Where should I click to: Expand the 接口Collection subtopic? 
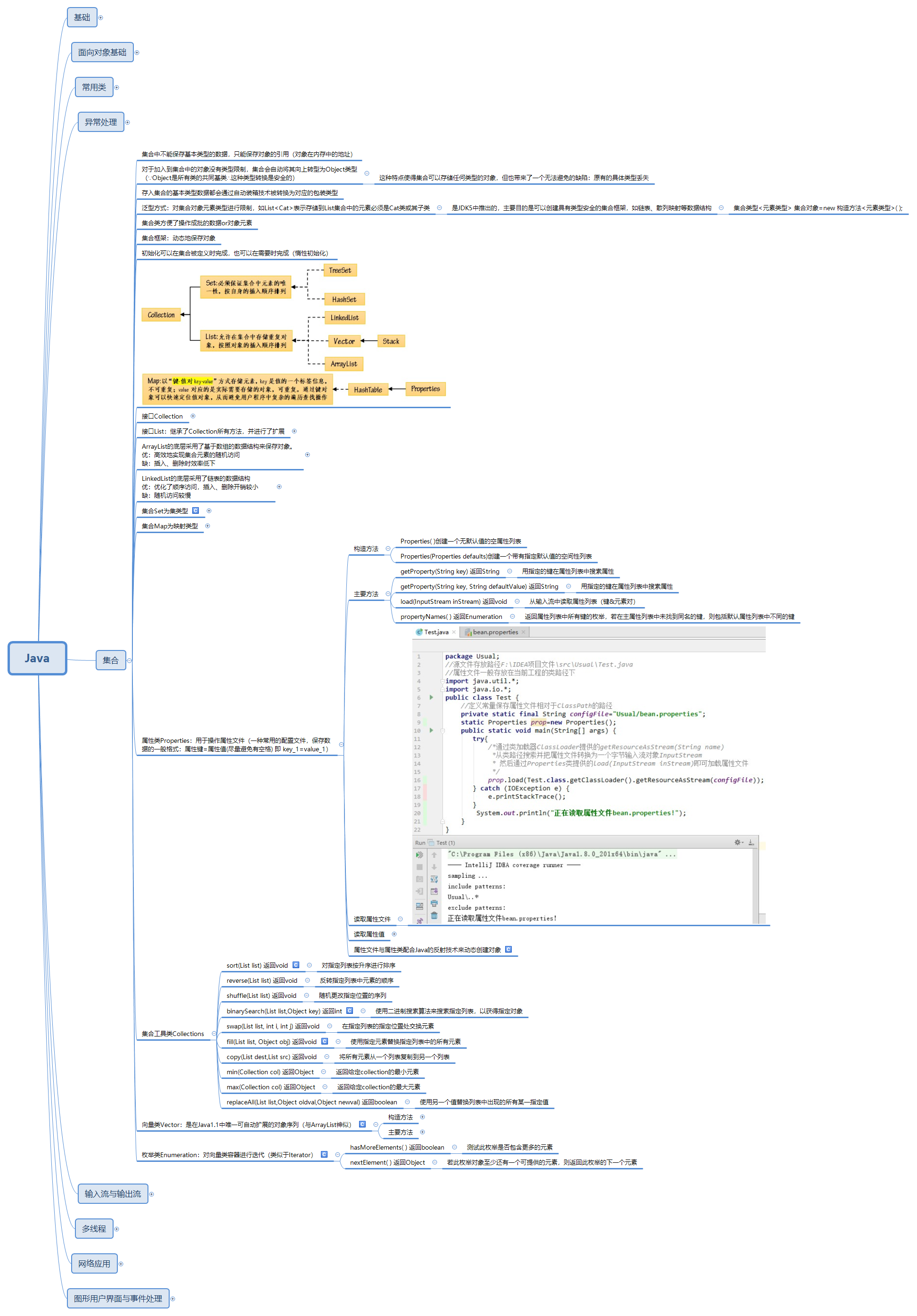(193, 416)
